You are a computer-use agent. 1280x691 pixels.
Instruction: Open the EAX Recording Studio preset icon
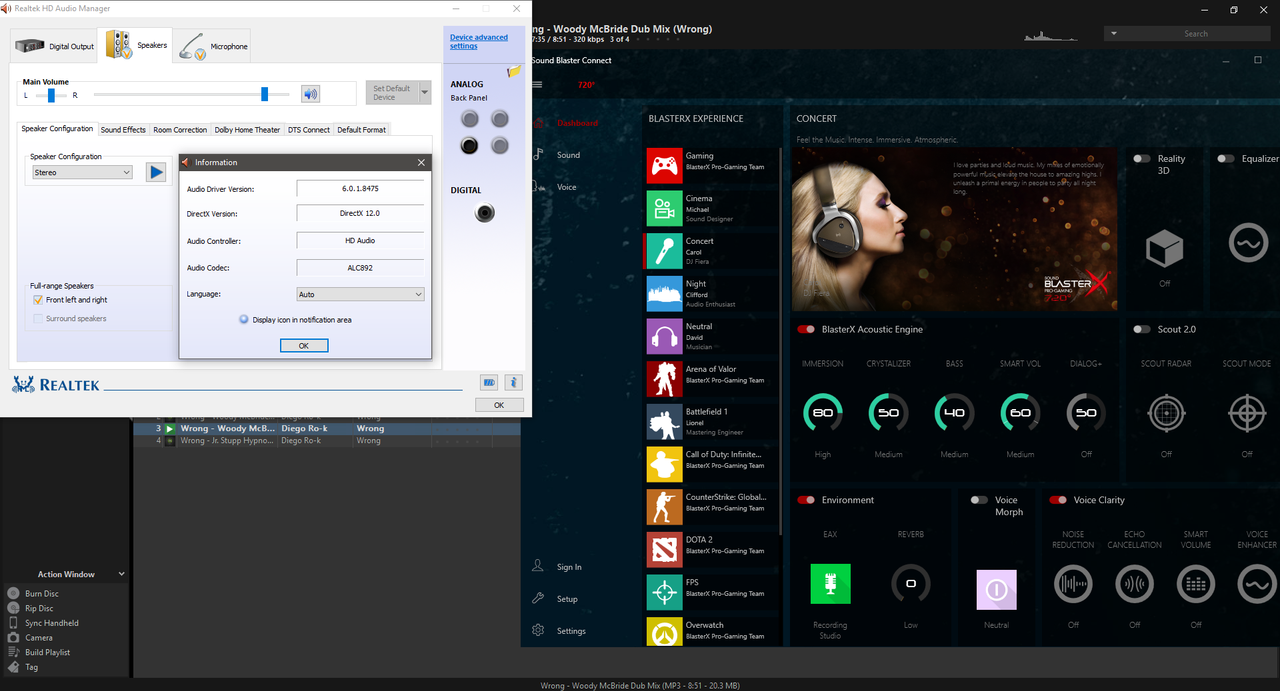pos(830,584)
